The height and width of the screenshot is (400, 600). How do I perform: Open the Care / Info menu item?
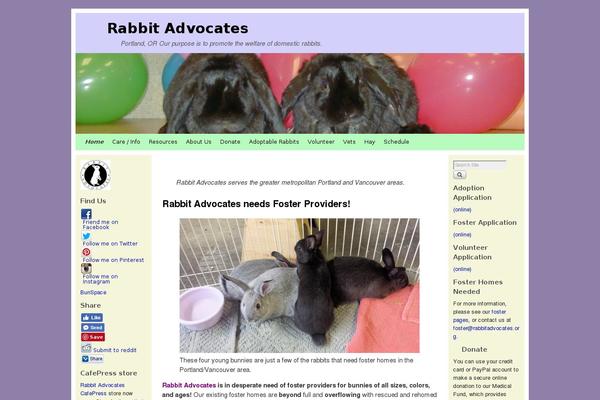coord(126,142)
